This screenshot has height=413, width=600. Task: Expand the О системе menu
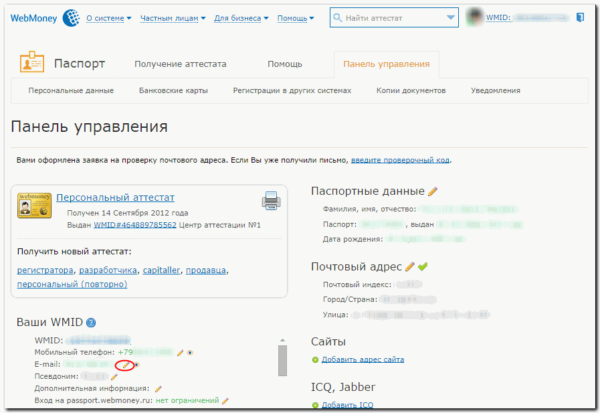(x=109, y=18)
